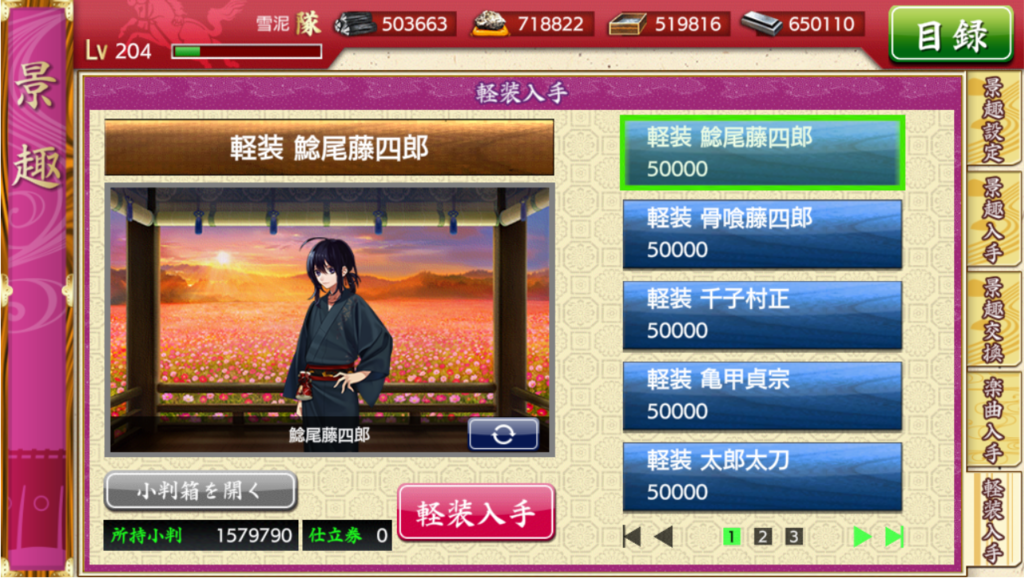
Task: Click the charcoal resource icon
Action: pyautogui.click(x=355, y=24)
